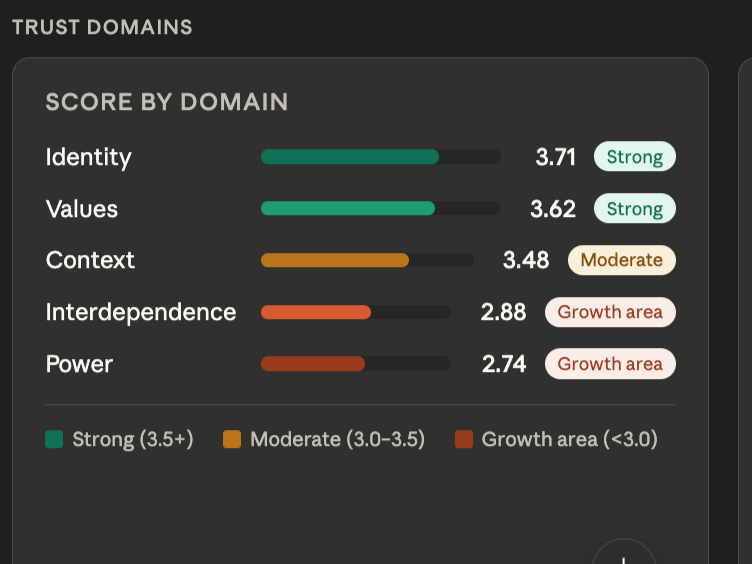Image resolution: width=752 pixels, height=564 pixels.
Task: Click the SCORE BY DOMAIN heading
Action: pyautogui.click(x=167, y=102)
